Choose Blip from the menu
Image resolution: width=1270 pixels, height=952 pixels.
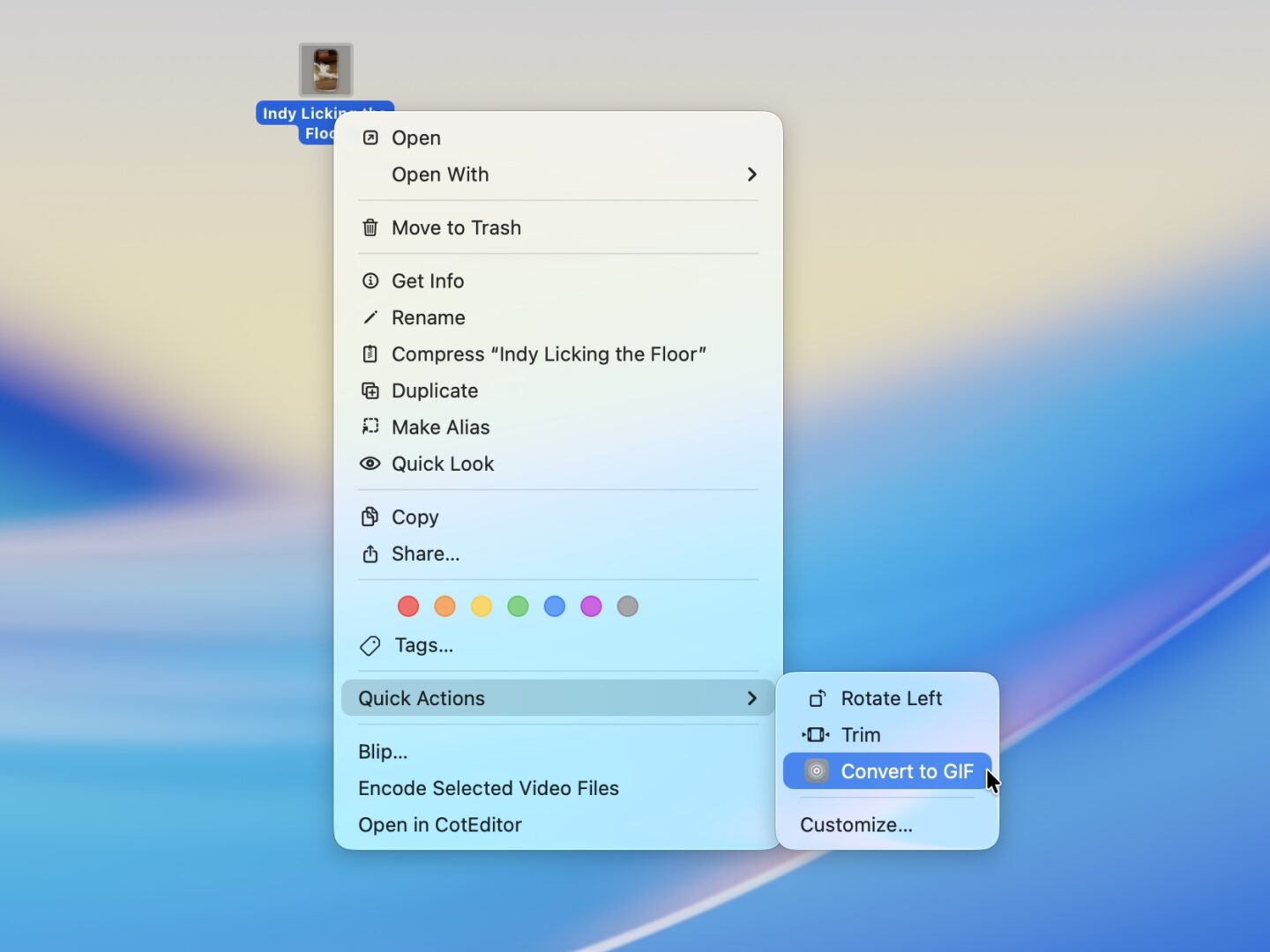(x=382, y=752)
